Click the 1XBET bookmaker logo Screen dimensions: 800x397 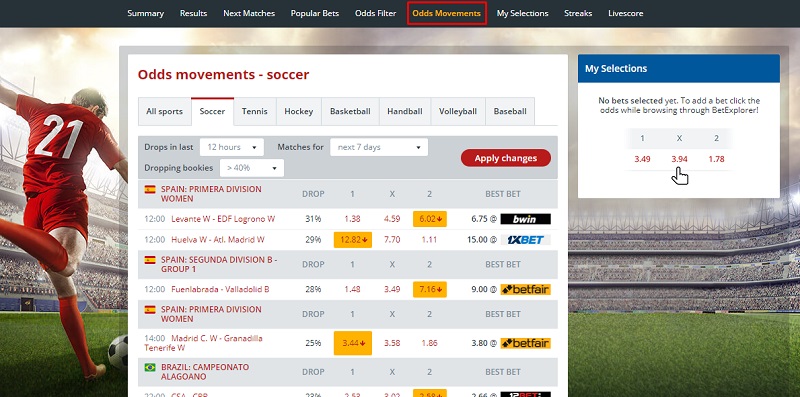[x=526, y=239]
